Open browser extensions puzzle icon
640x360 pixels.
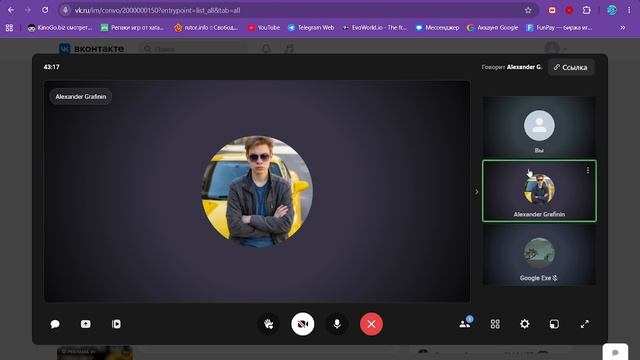coord(587,10)
